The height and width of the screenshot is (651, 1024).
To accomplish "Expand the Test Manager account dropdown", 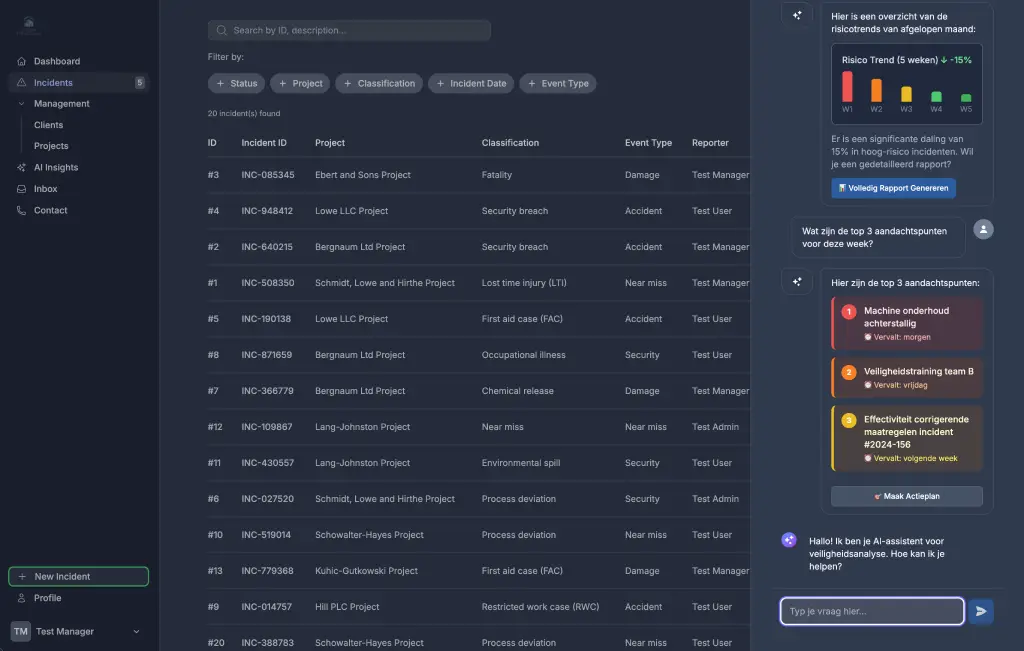I will point(136,632).
